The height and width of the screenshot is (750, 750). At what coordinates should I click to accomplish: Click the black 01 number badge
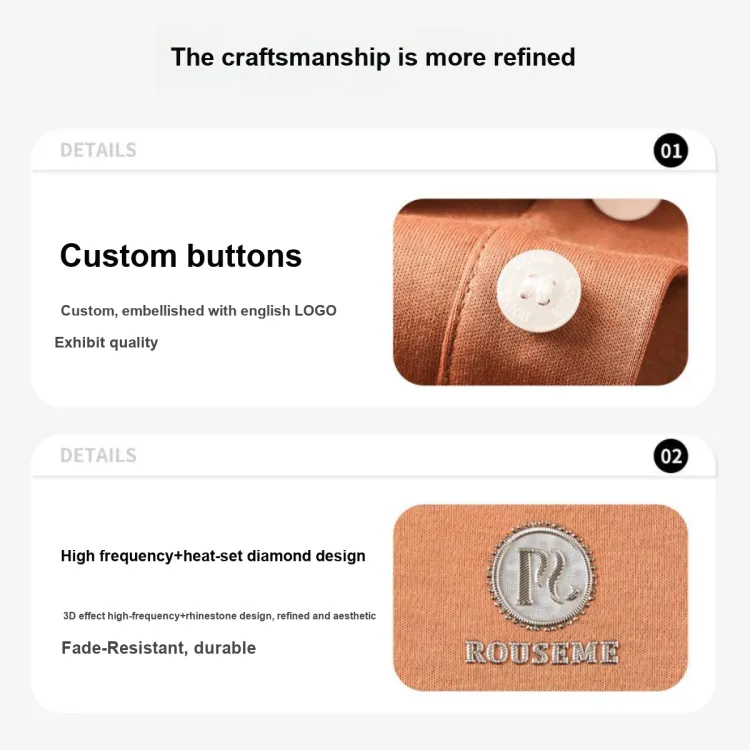click(671, 150)
